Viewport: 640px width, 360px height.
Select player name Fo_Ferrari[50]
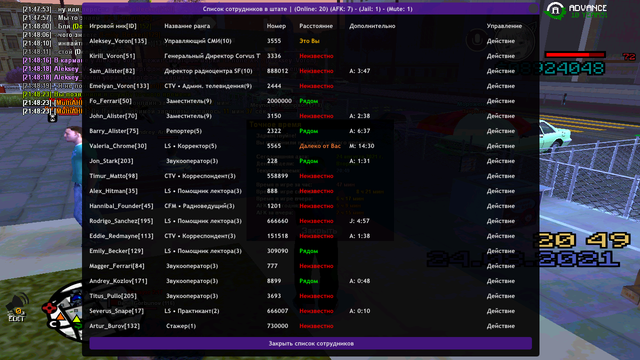click(111, 101)
